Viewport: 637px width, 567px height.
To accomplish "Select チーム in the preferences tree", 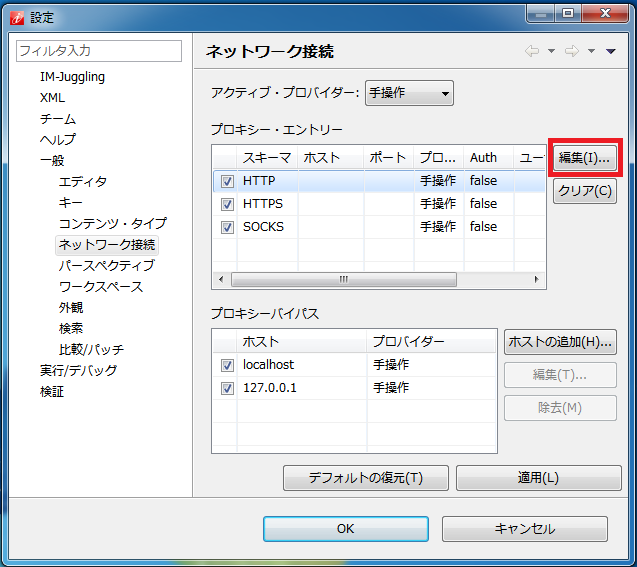I will tap(58, 119).
